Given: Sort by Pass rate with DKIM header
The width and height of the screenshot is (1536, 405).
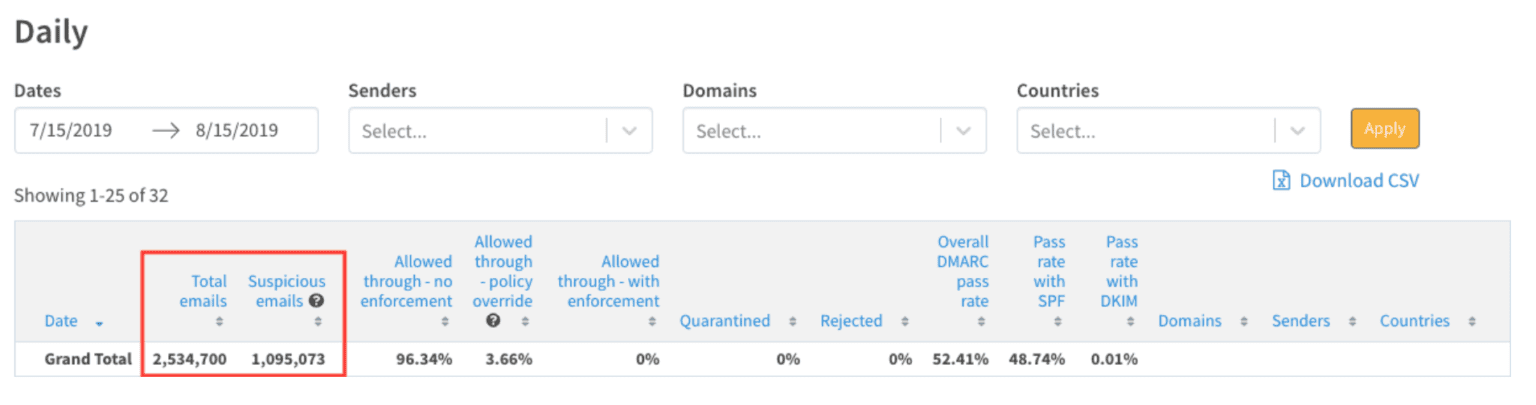Looking at the screenshot, I should click(x=1121, y=271).
